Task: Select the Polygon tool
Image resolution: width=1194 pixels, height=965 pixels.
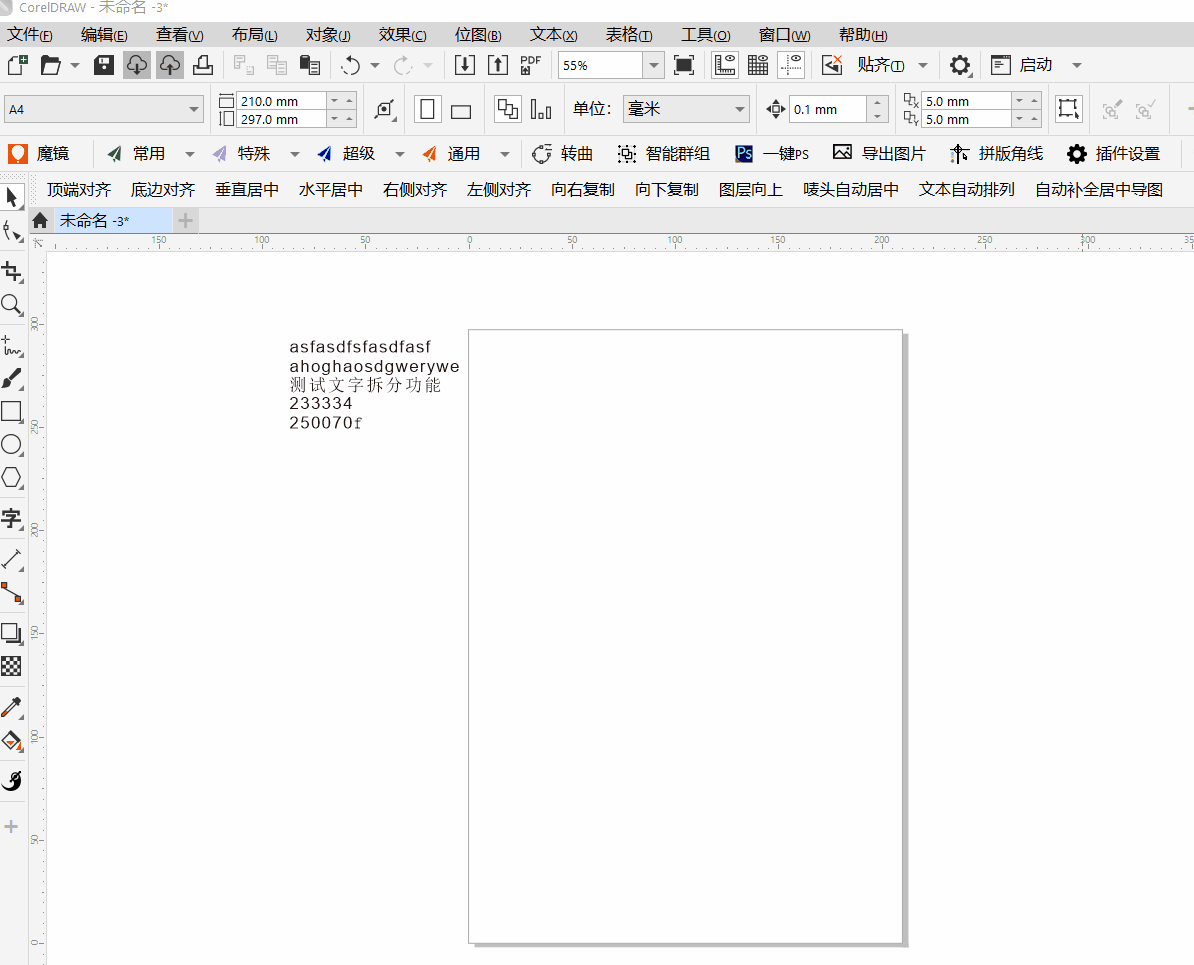Action: point(12,478)
